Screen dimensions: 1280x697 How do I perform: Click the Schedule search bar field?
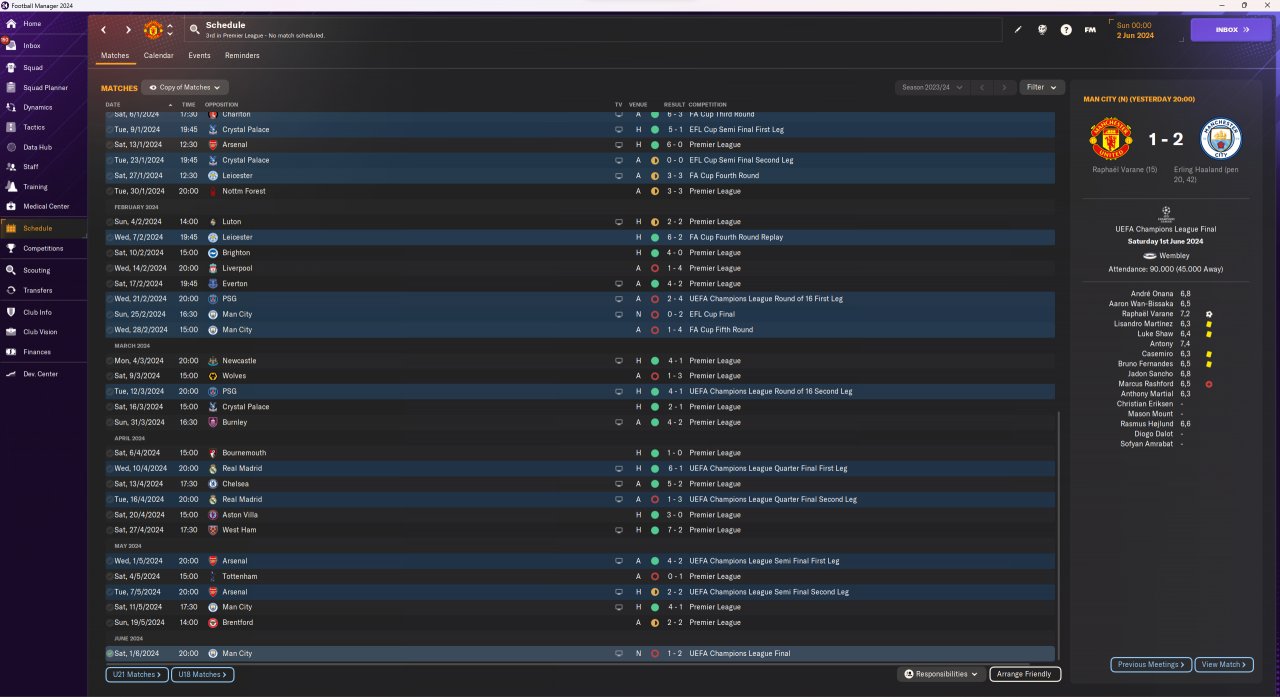[595, 30]
